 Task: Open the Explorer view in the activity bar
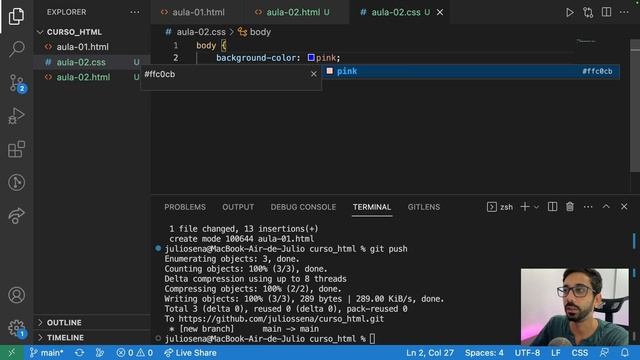click(16, 16)
